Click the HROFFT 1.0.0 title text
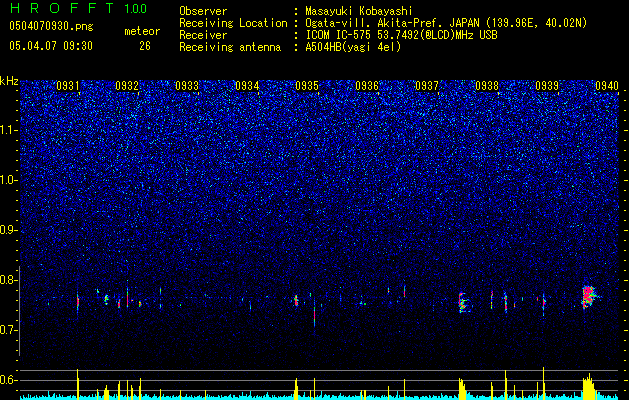Screen dimensions: 629x400 coord(78,8)
